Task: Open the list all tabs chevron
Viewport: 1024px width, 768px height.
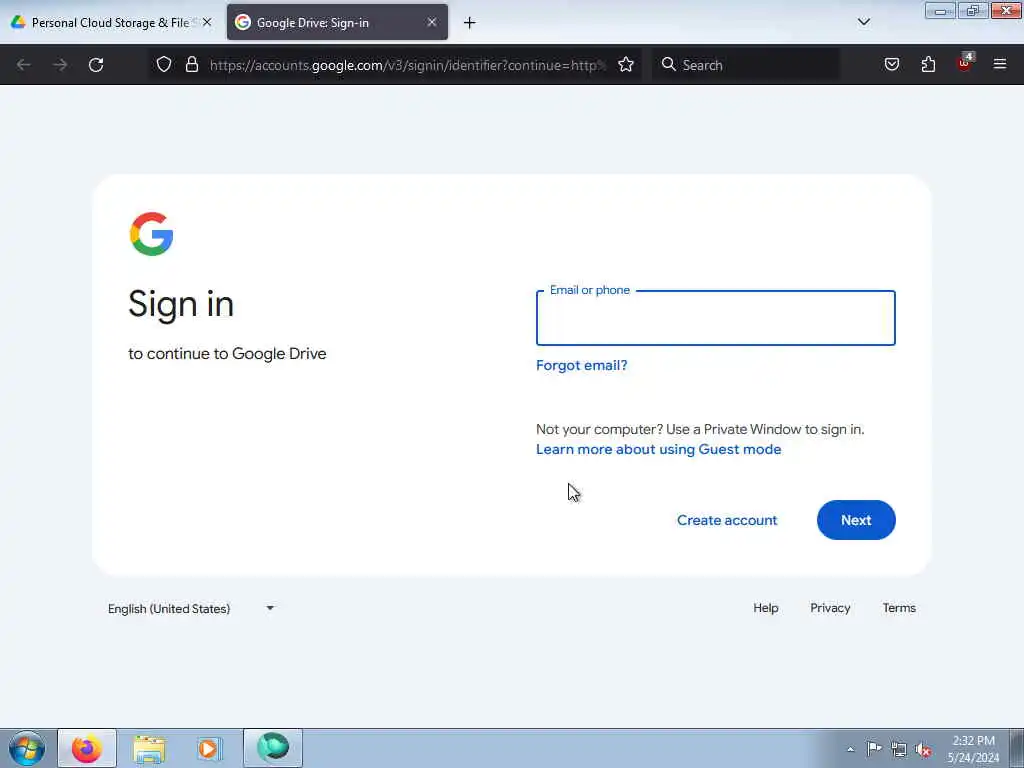Action: pyautogui.click(x=863, y=22)
